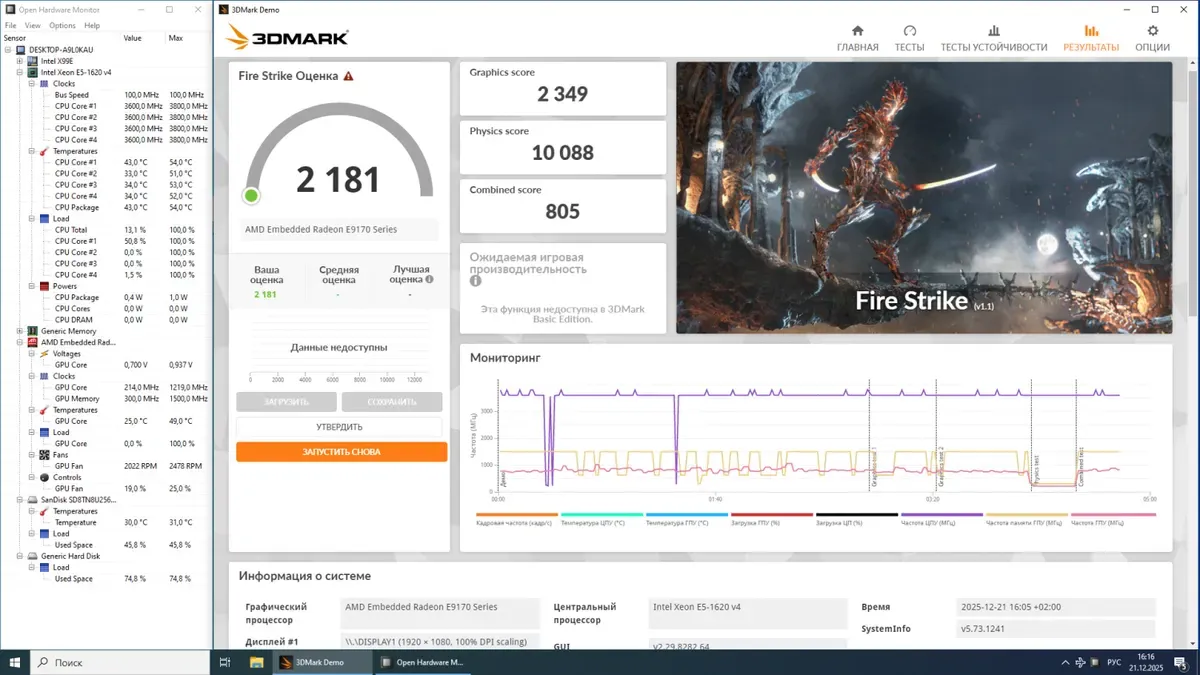Screen dimensions: 1200x675
Task: Click the УТВЕРДИТЬ button
Action: tap(339, 427)
